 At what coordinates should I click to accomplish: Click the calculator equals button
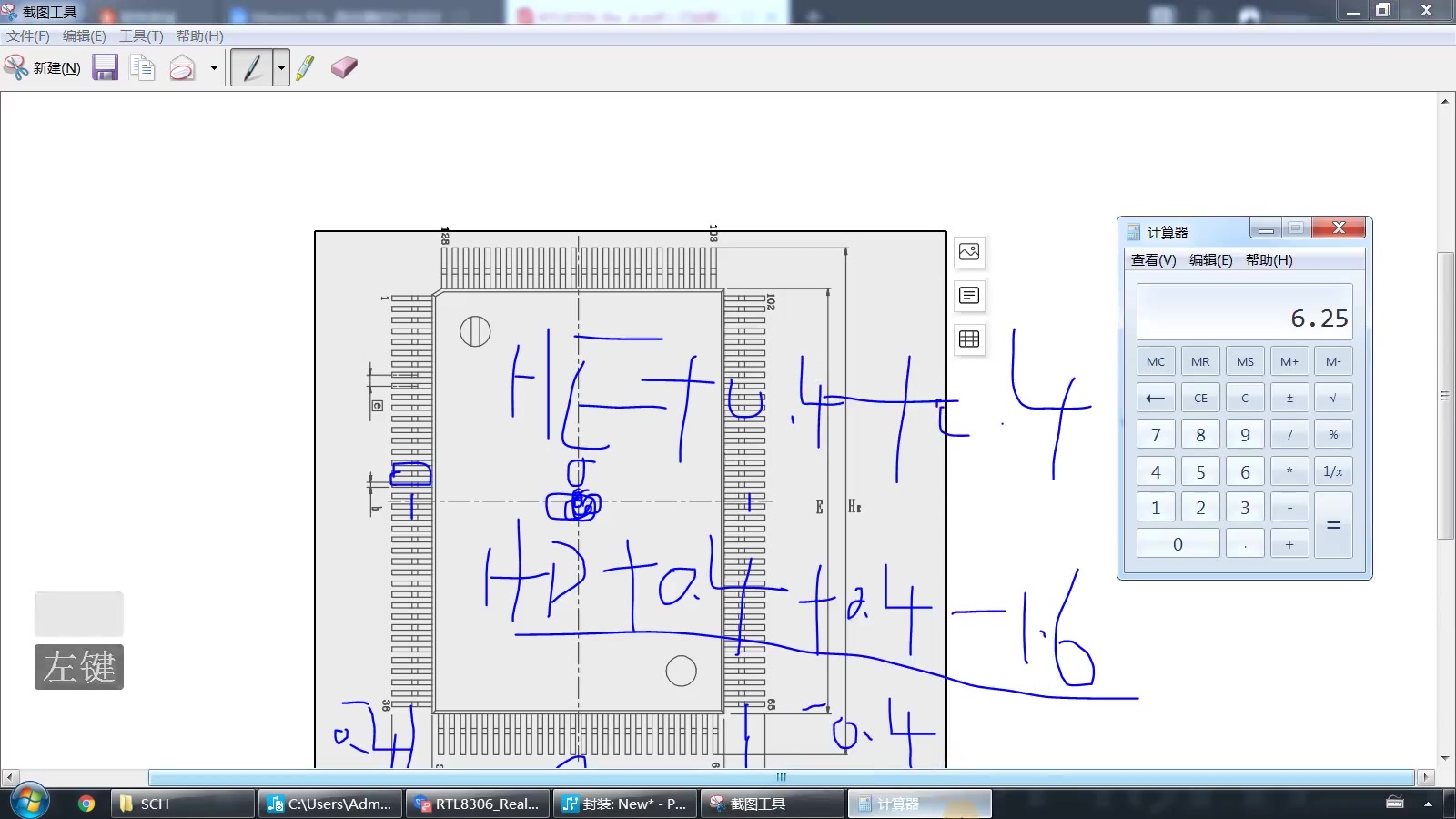(x=1333, y=525)
